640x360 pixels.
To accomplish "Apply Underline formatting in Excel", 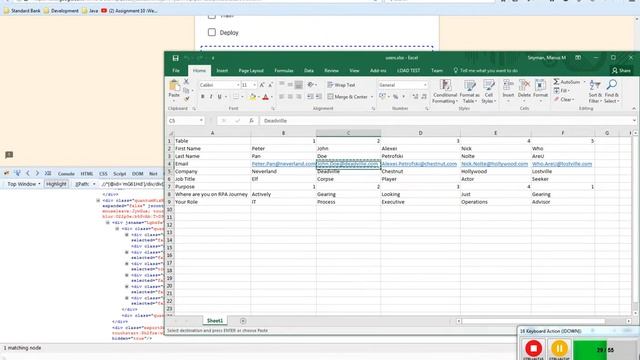I will click(x=220, y=97).
